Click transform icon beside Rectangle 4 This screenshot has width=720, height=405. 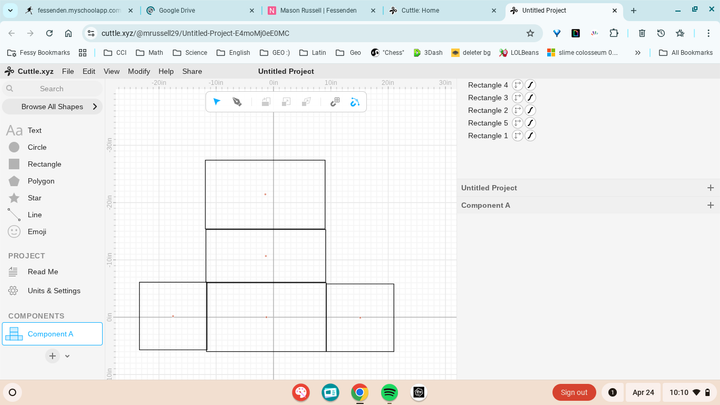click(518, 85)
